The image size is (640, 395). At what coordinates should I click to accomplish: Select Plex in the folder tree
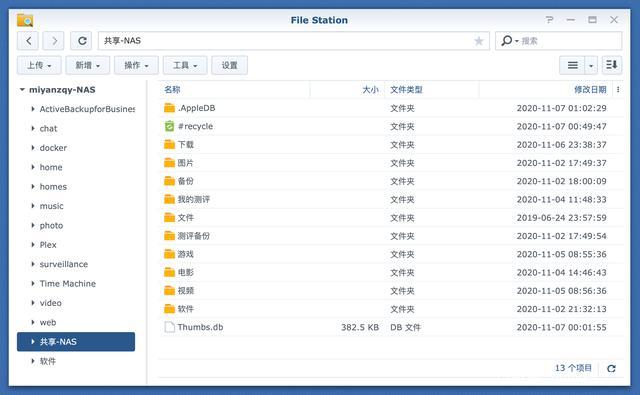pyautogui.click(x=48, y=245)
